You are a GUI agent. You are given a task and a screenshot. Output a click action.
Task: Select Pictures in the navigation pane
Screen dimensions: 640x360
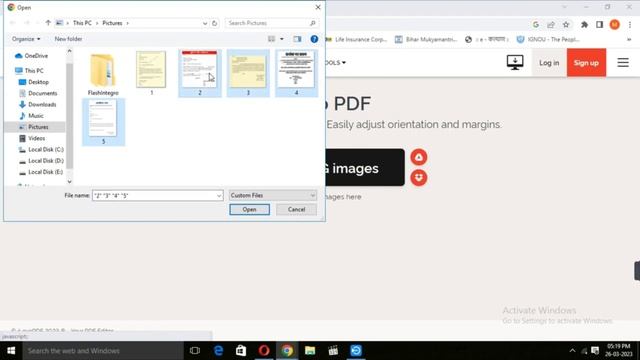34,127
